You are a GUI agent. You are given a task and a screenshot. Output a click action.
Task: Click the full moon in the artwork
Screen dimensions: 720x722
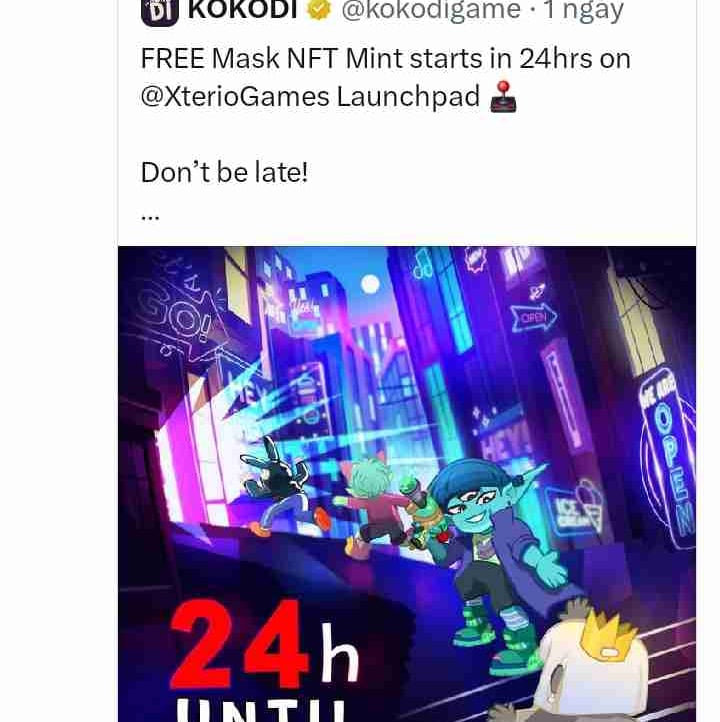tap(370, 284)
